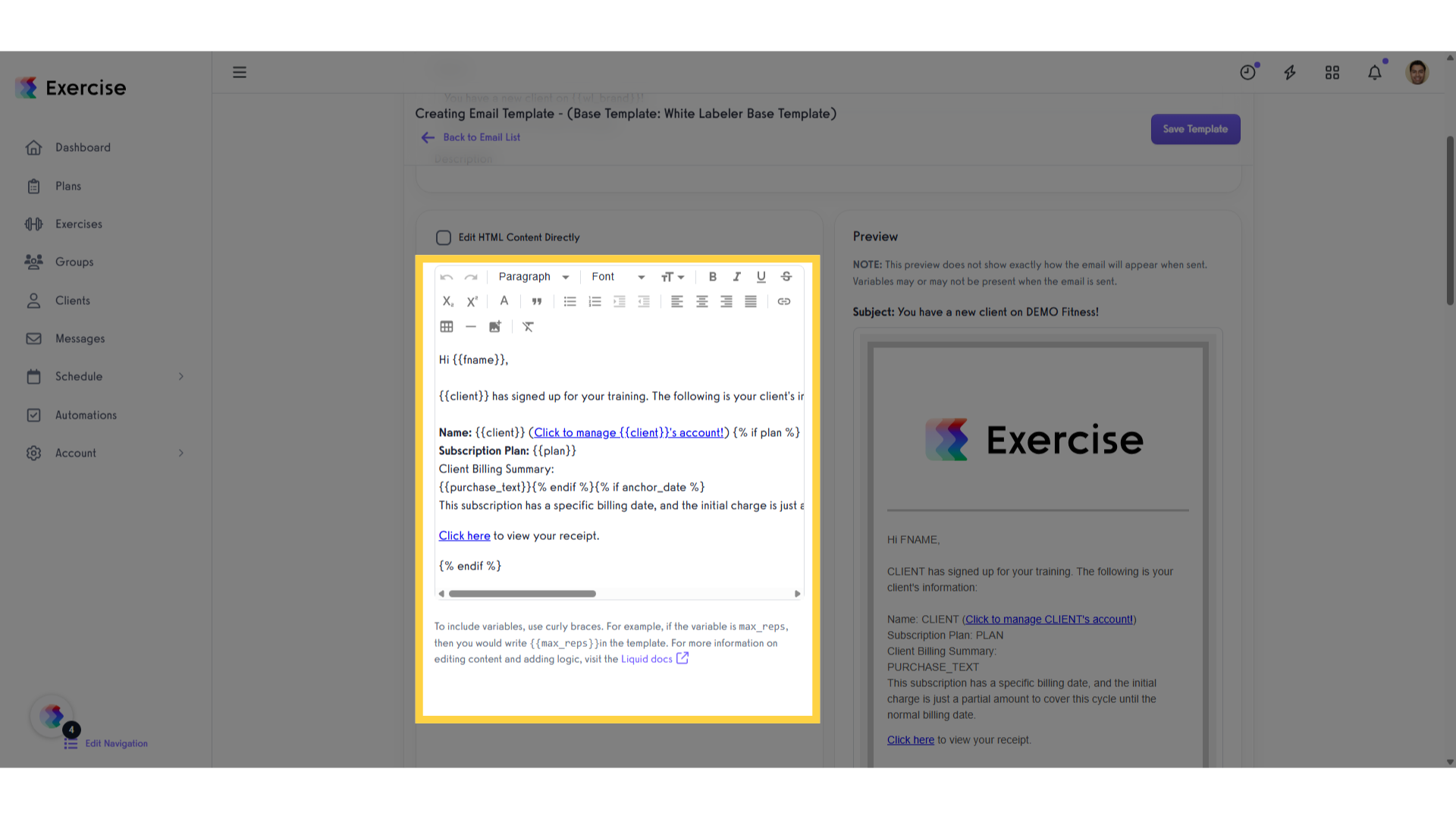
Task: Insert a bulleted list
Action: [570, 302]
